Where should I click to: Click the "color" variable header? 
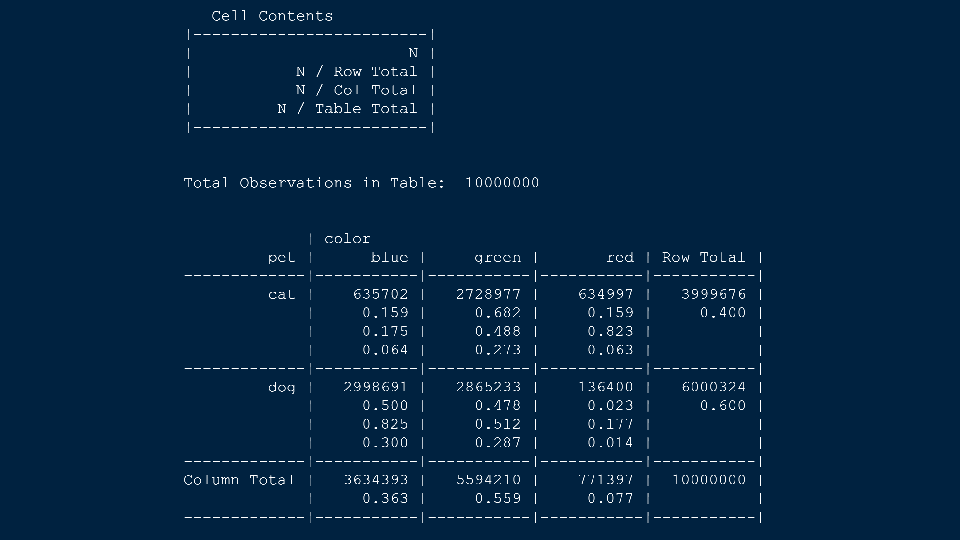coord(347,239)
